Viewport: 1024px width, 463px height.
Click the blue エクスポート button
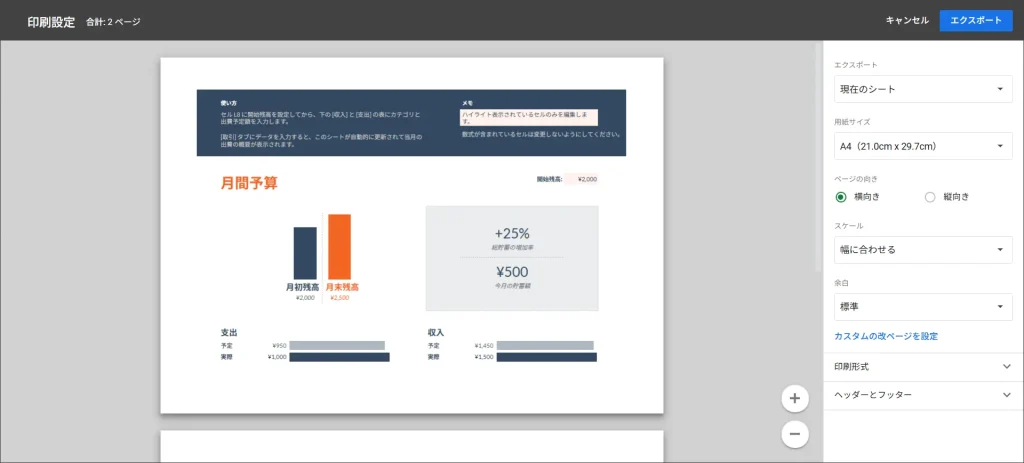tap(976, 20)
